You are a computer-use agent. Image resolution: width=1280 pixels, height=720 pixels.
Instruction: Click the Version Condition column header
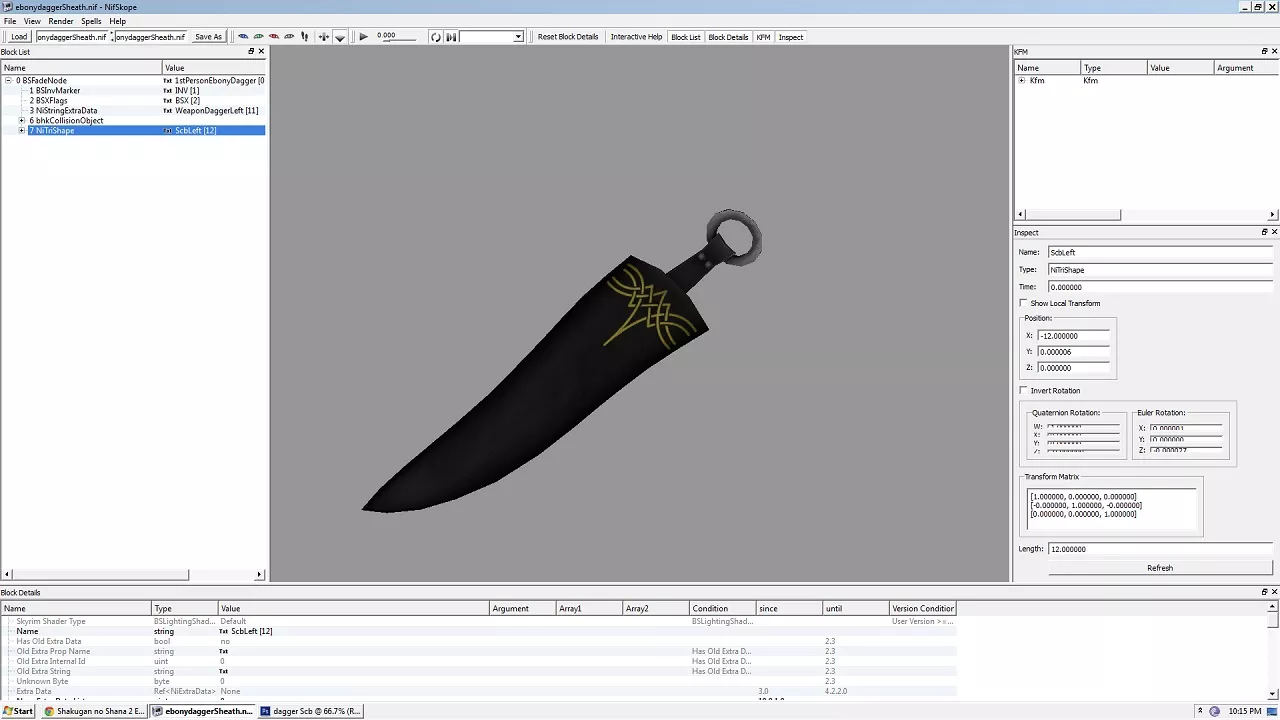coord(922,608)
